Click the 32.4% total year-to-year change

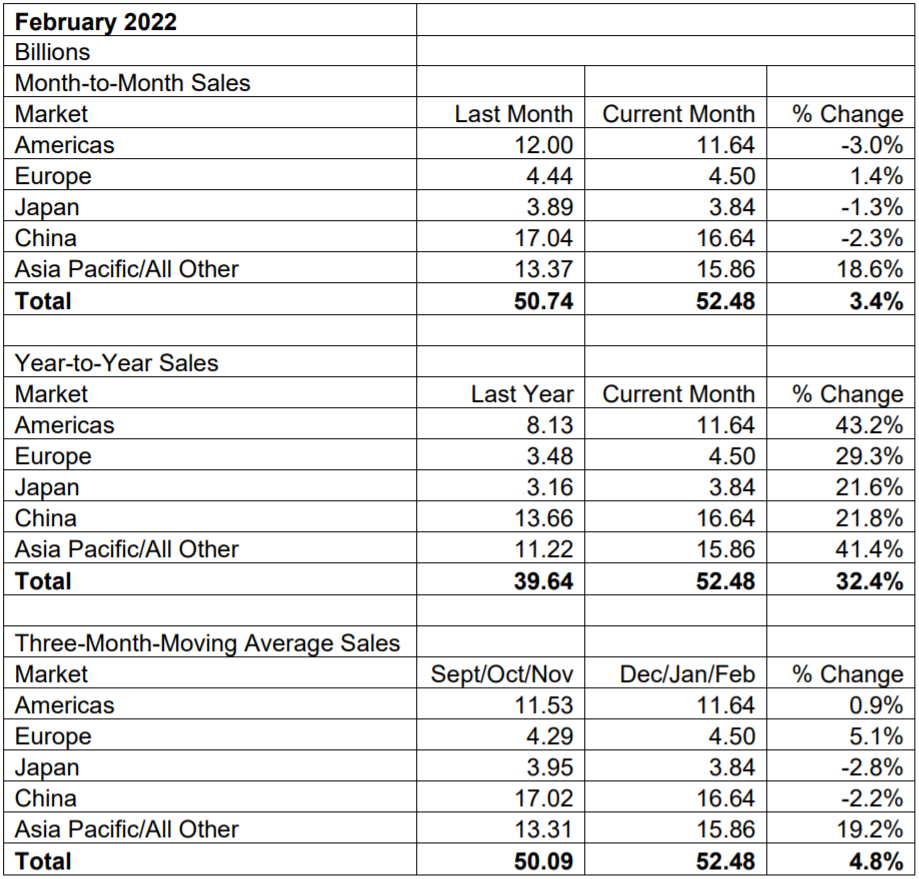coord(868,580)
